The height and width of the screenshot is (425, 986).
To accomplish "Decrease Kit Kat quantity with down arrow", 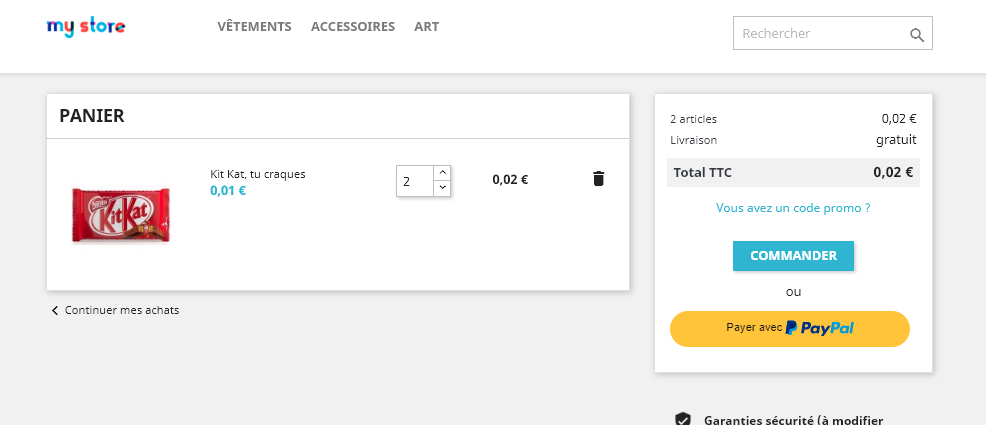I will point(442,188).
